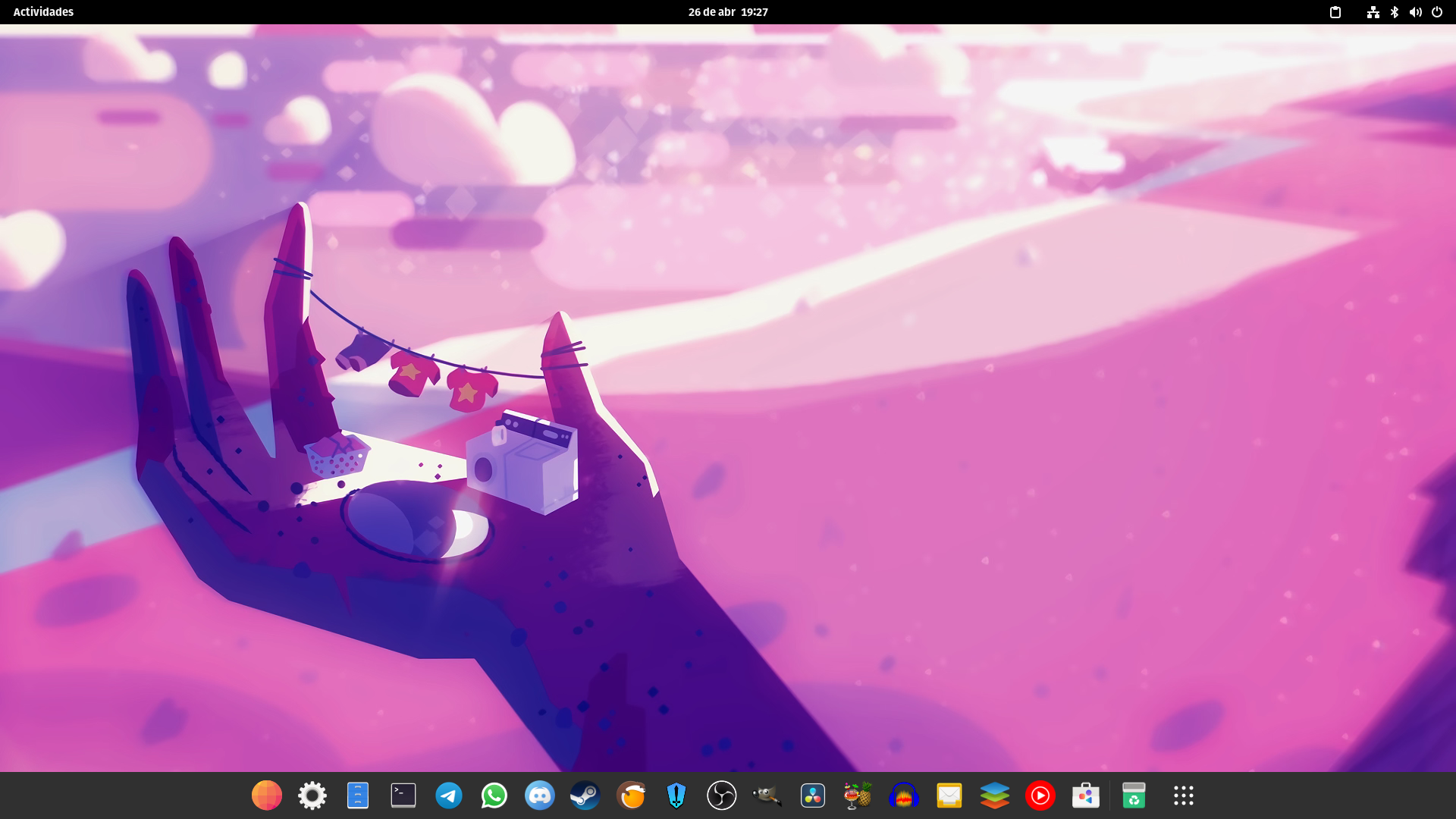
Task: Open Telegram from the dock
Action: pos(448,795)
